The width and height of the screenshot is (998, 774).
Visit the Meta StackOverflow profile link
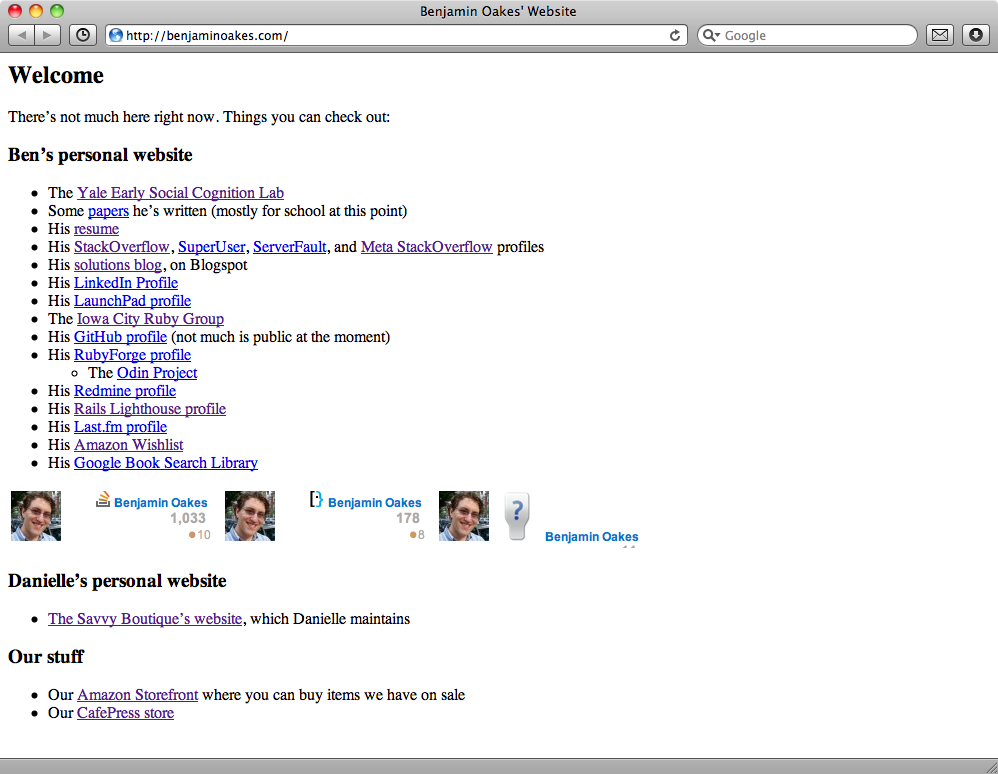(426, 247)
